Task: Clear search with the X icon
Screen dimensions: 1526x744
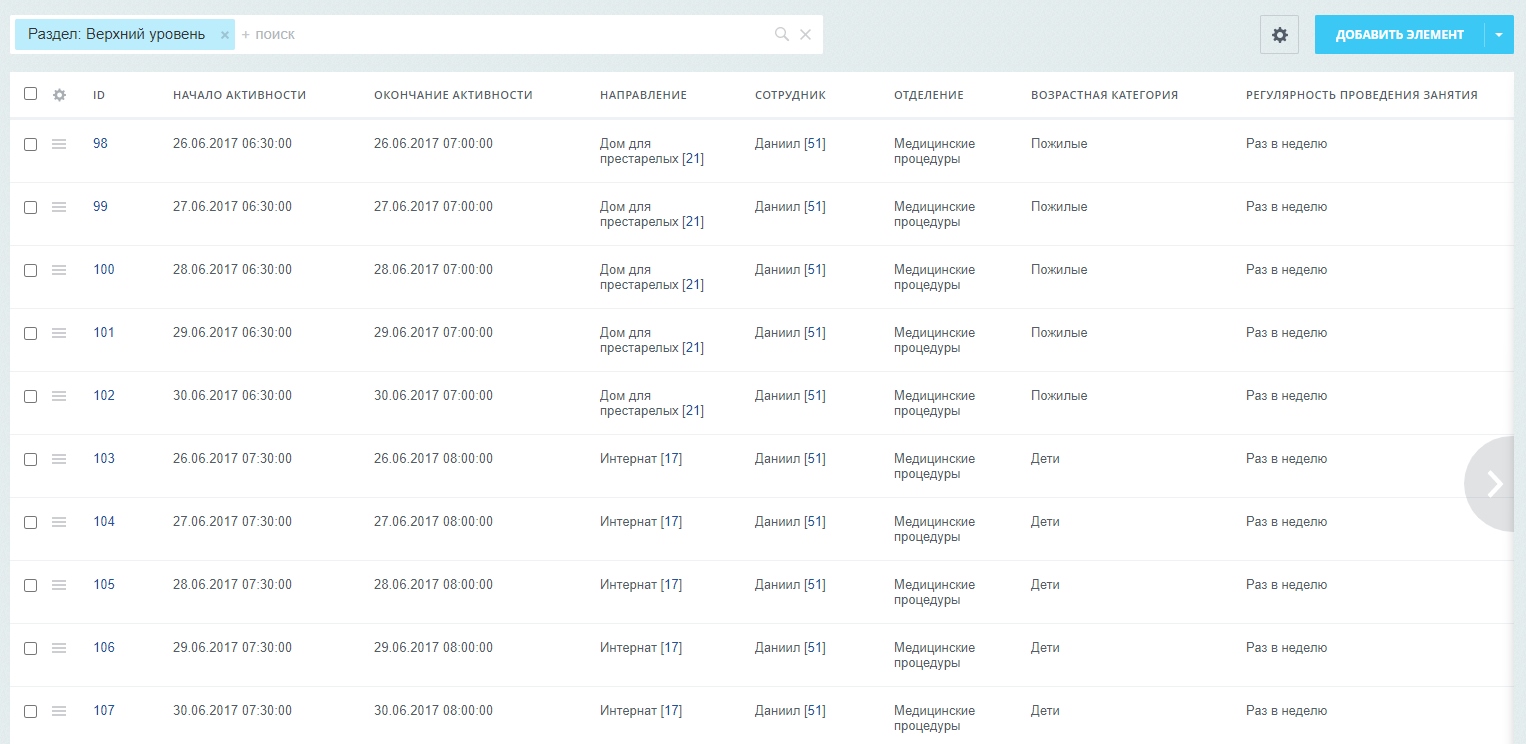Action: pos(806,35)
